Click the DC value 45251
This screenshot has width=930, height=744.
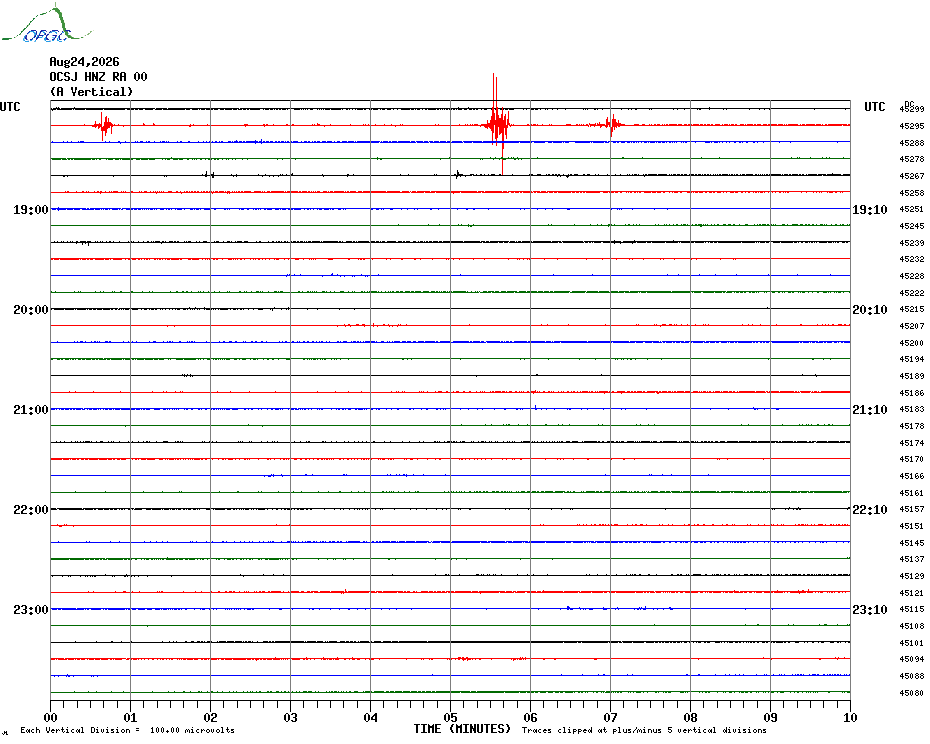pyautogui.click(x=912, y=209)
